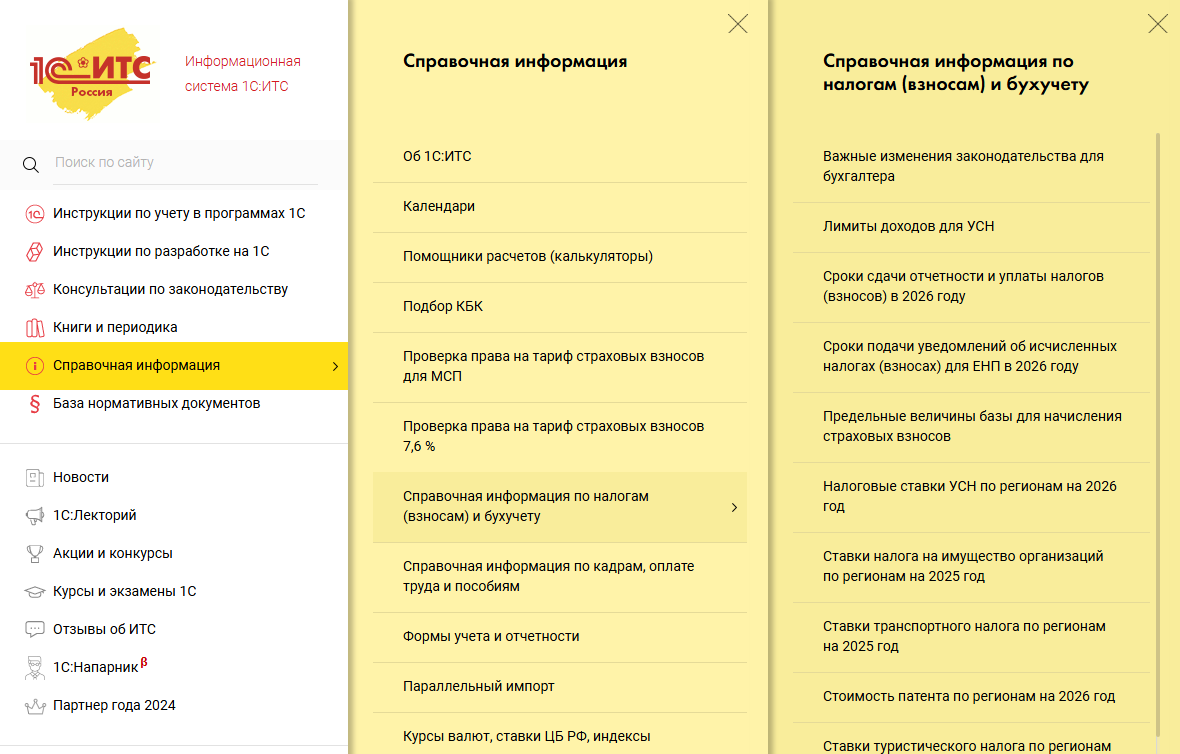This screenshot has width=1180, height=754.
Task: Open Сроки сдачи отчетности в 2026 году
Action: pos(972,287)
